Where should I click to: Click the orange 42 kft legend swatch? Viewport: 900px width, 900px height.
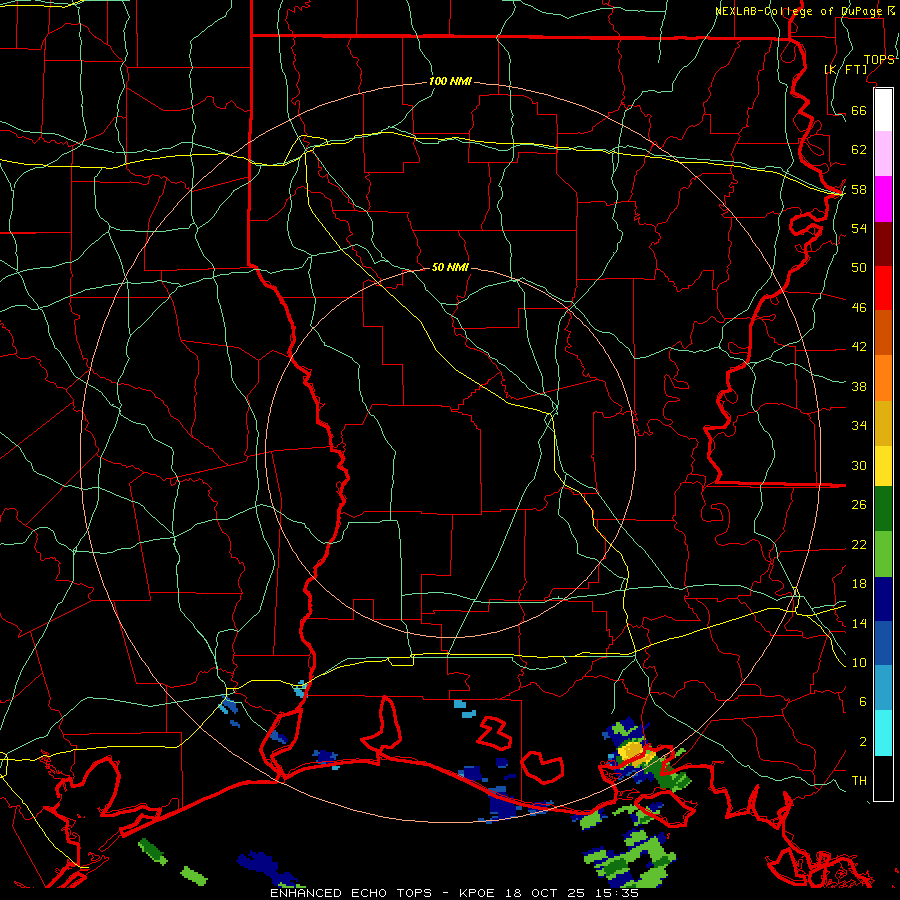883,378
